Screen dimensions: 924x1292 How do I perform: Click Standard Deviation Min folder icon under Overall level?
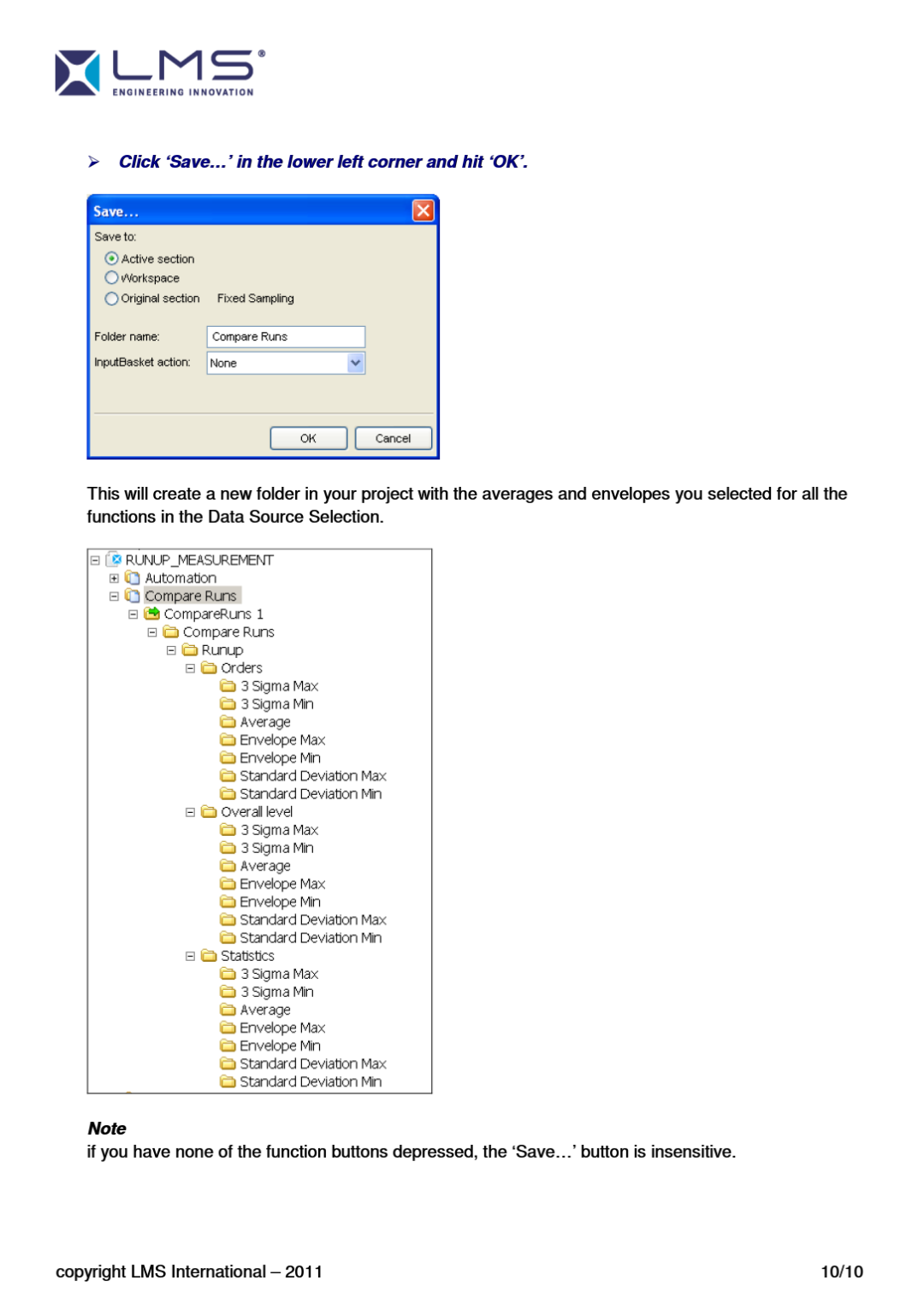coord(228,937)
